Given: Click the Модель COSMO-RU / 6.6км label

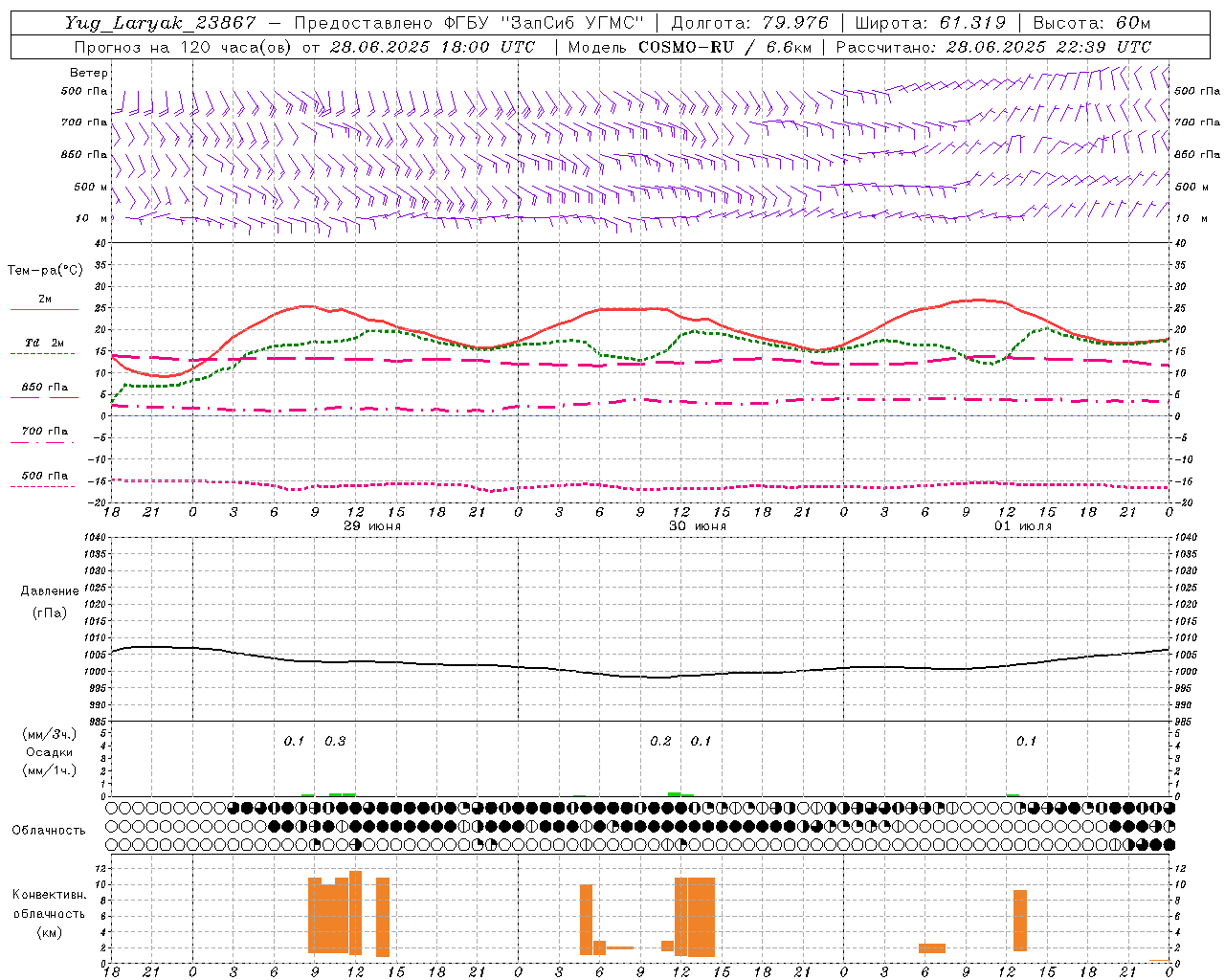Looking at the screenshot, I should [690, 46].
